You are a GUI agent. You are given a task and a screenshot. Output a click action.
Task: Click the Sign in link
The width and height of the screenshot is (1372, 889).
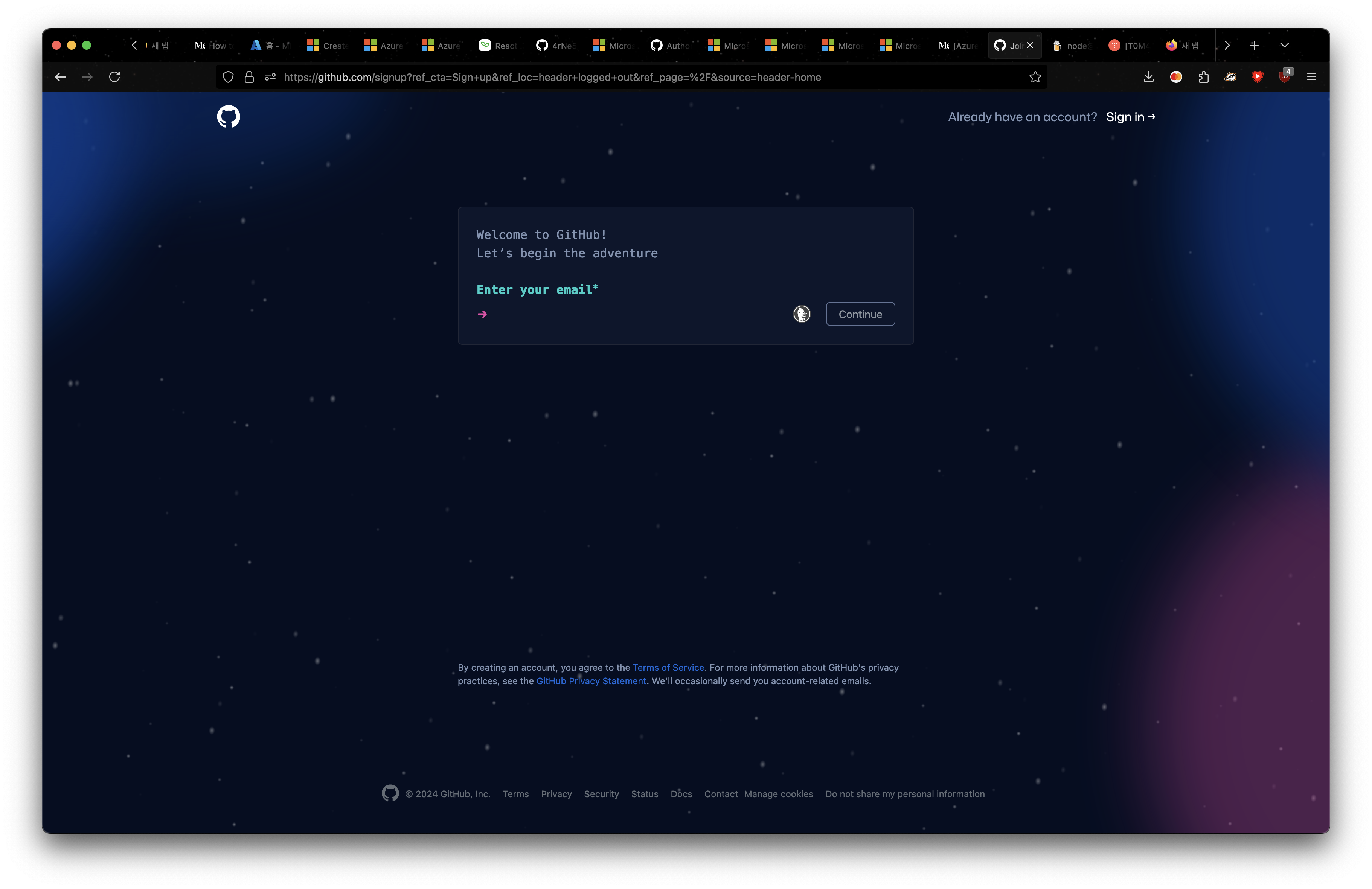click(x=1130, y=117)
